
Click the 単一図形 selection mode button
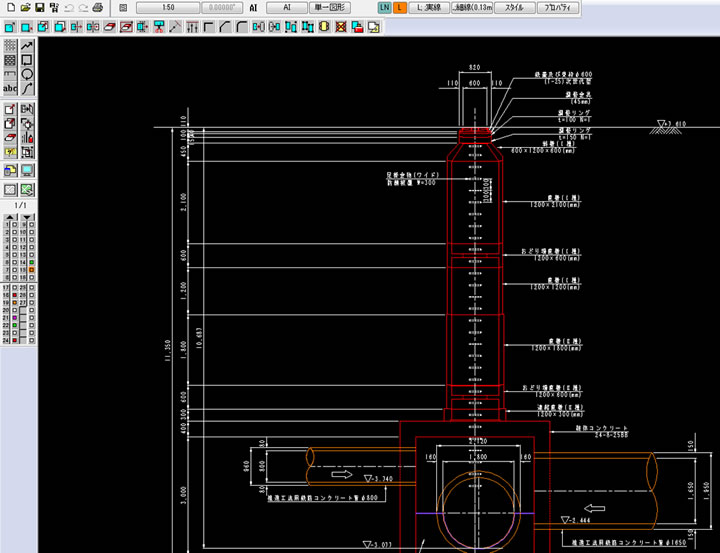tap(328, 7)
